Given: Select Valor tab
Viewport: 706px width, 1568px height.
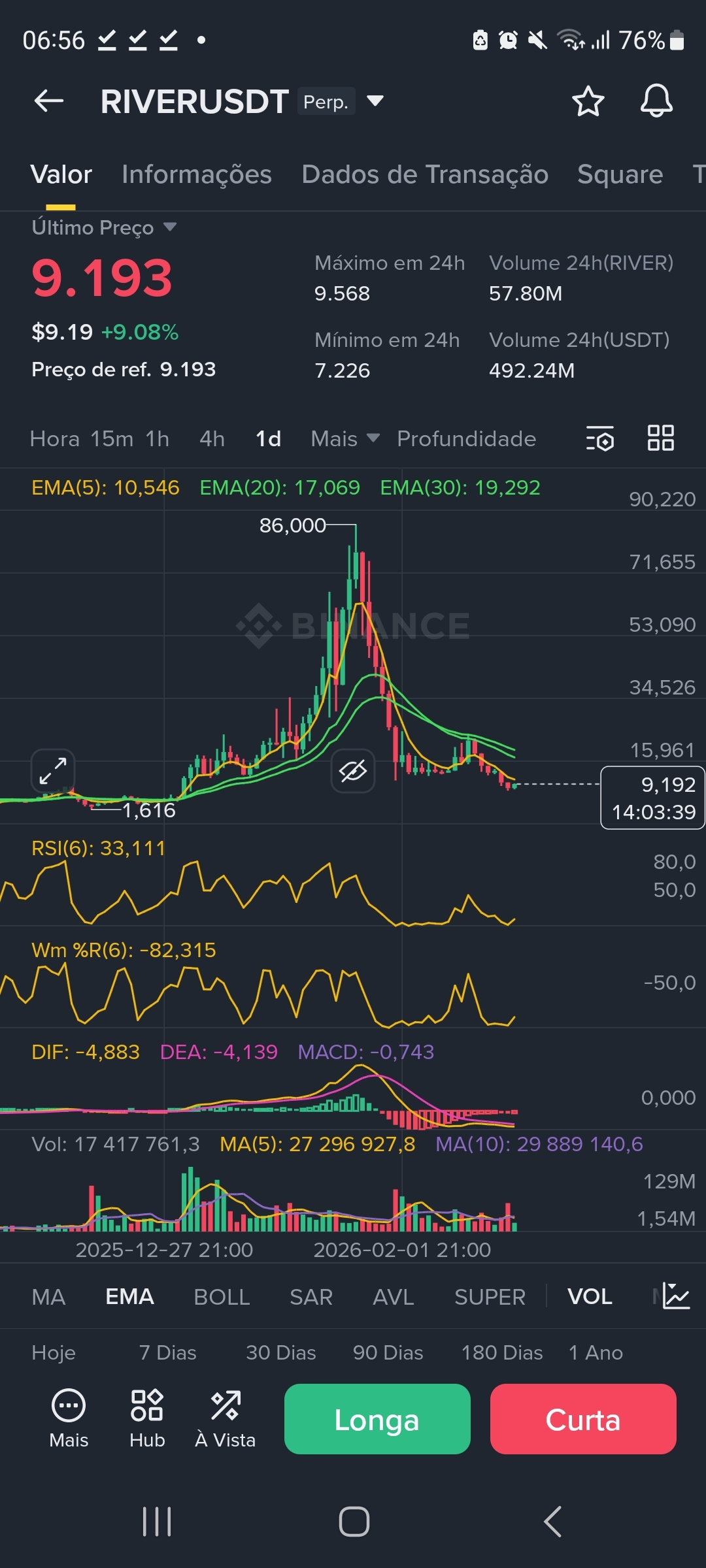Looking at the screenshot, I should point(61,174).
